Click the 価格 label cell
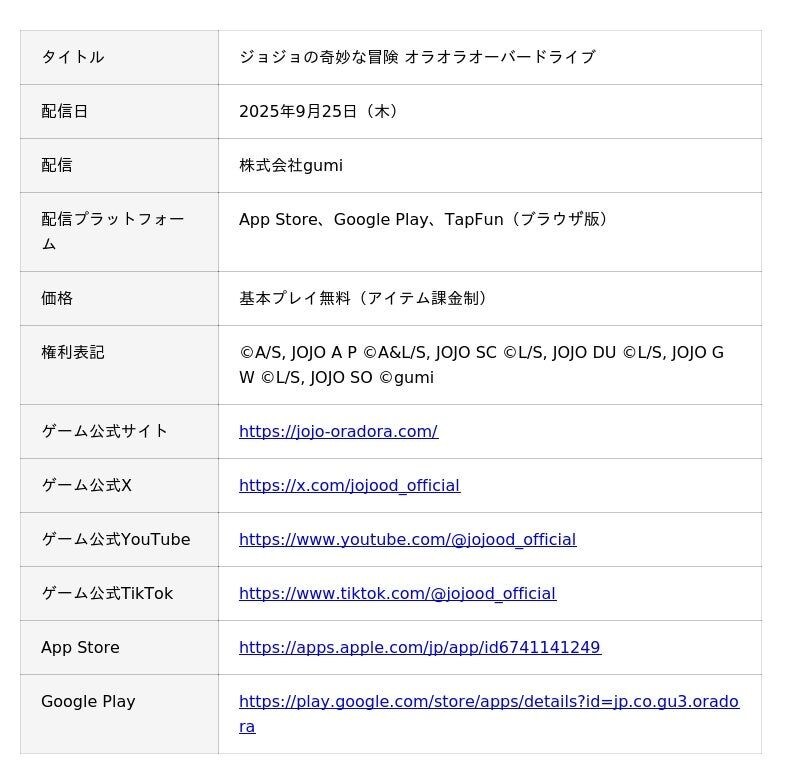 coord(119,299)
